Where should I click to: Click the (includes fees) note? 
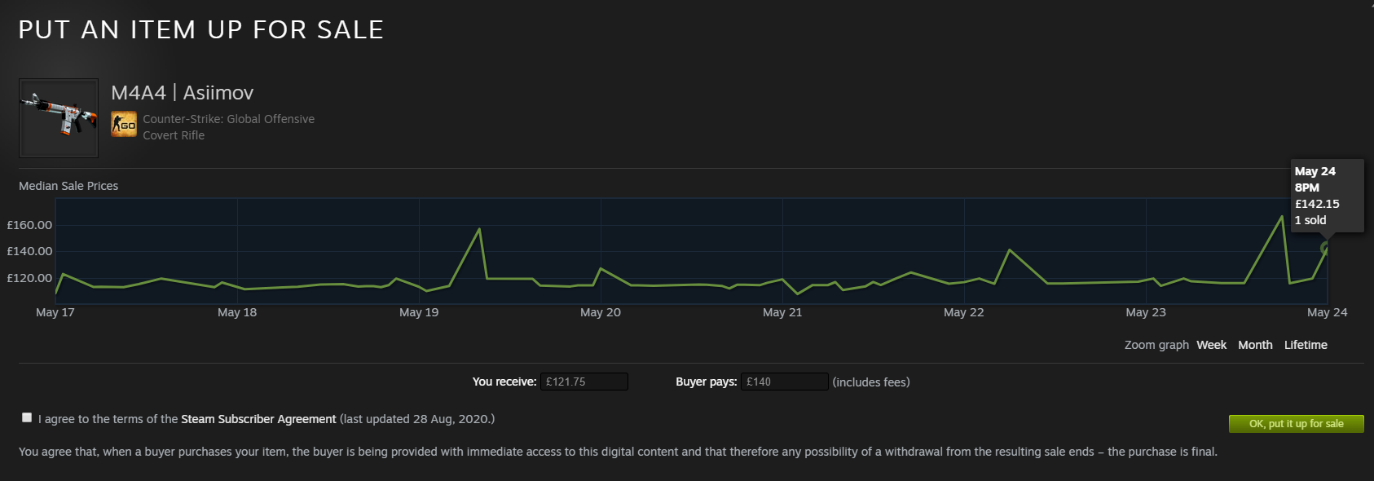pyautogui.click(x=871, y=382)
